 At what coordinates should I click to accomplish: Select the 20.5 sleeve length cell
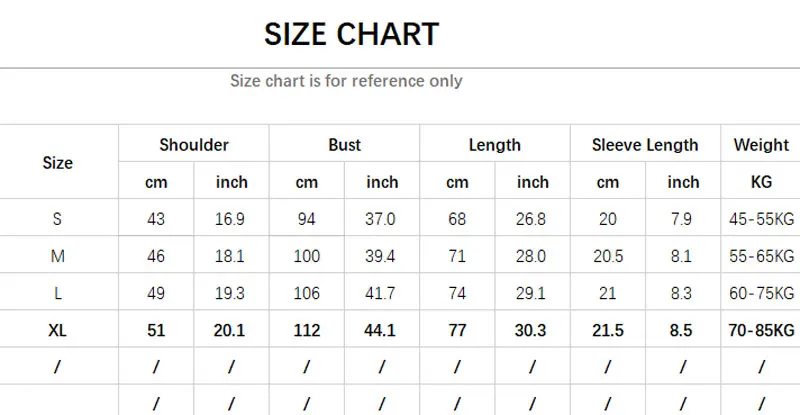(608, 256)
